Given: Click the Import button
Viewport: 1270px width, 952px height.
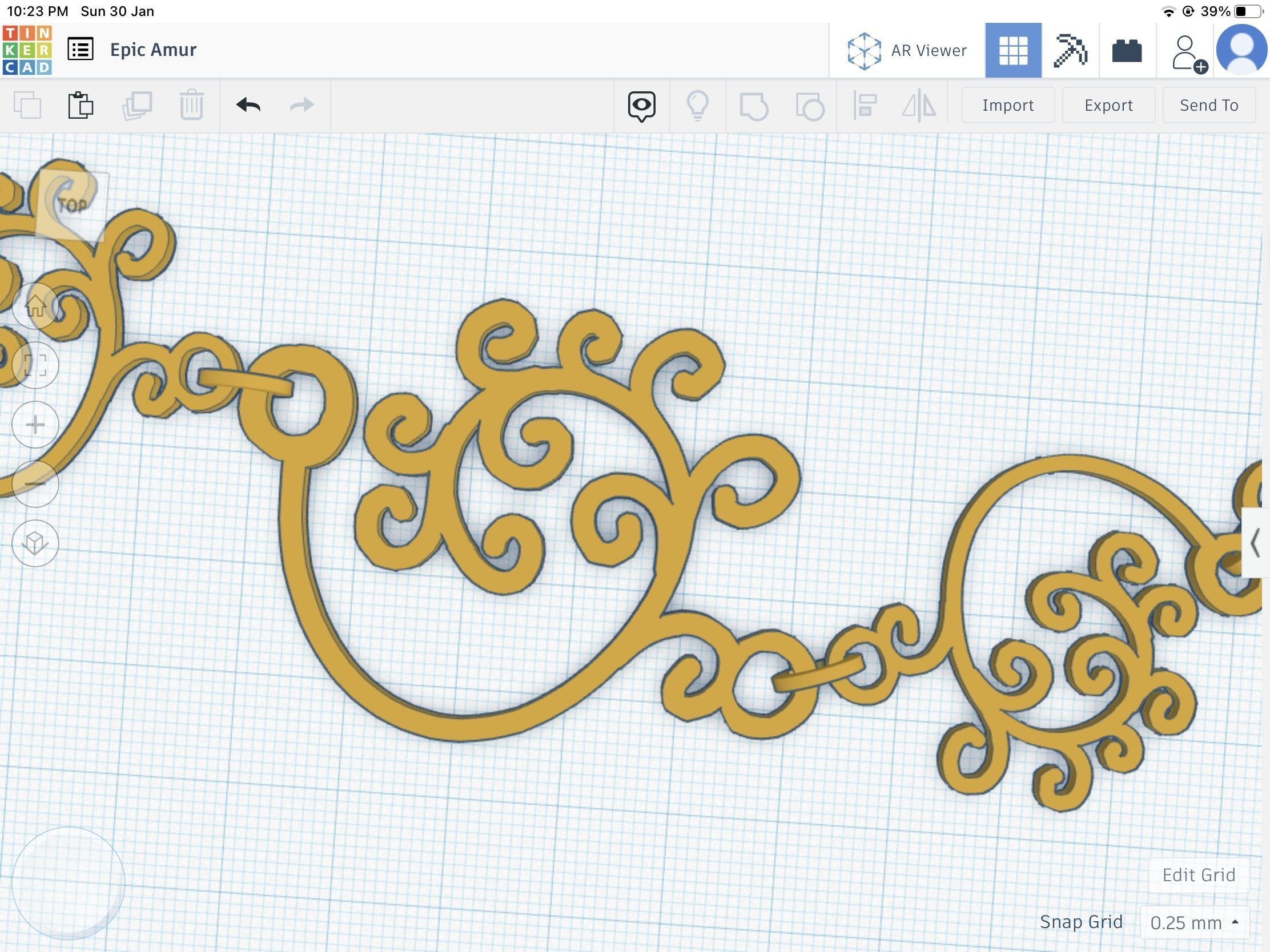Looking at the screenshot, I should [1008, 105].
